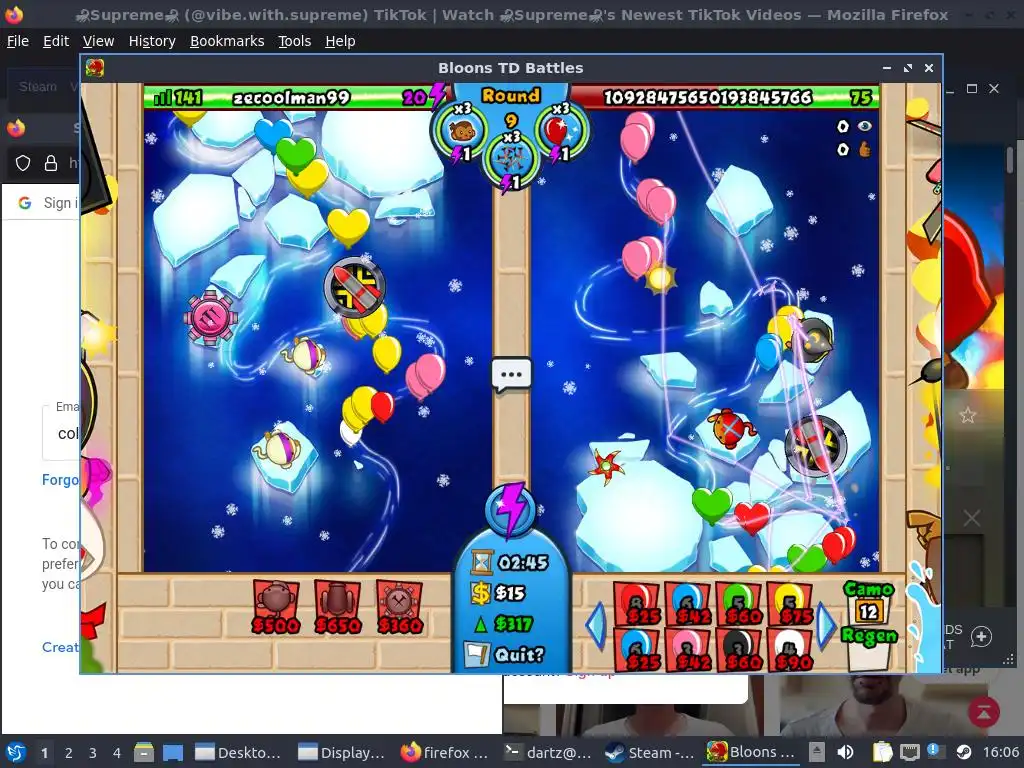Send the white bloon pack for $90

pyautogui.click(x=790, y=650)
